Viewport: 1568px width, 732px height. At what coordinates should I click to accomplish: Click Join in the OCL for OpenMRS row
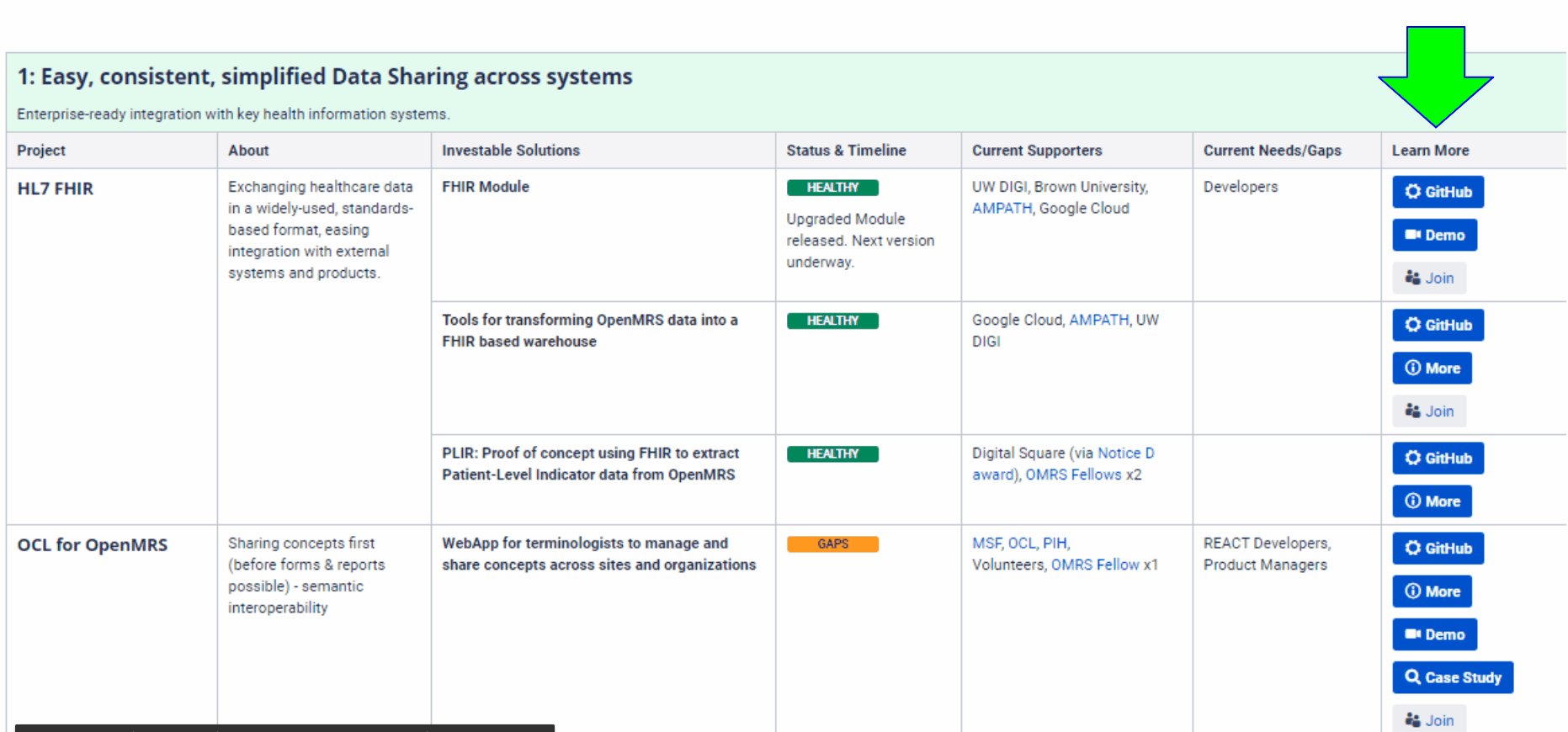coord(1429,719)
